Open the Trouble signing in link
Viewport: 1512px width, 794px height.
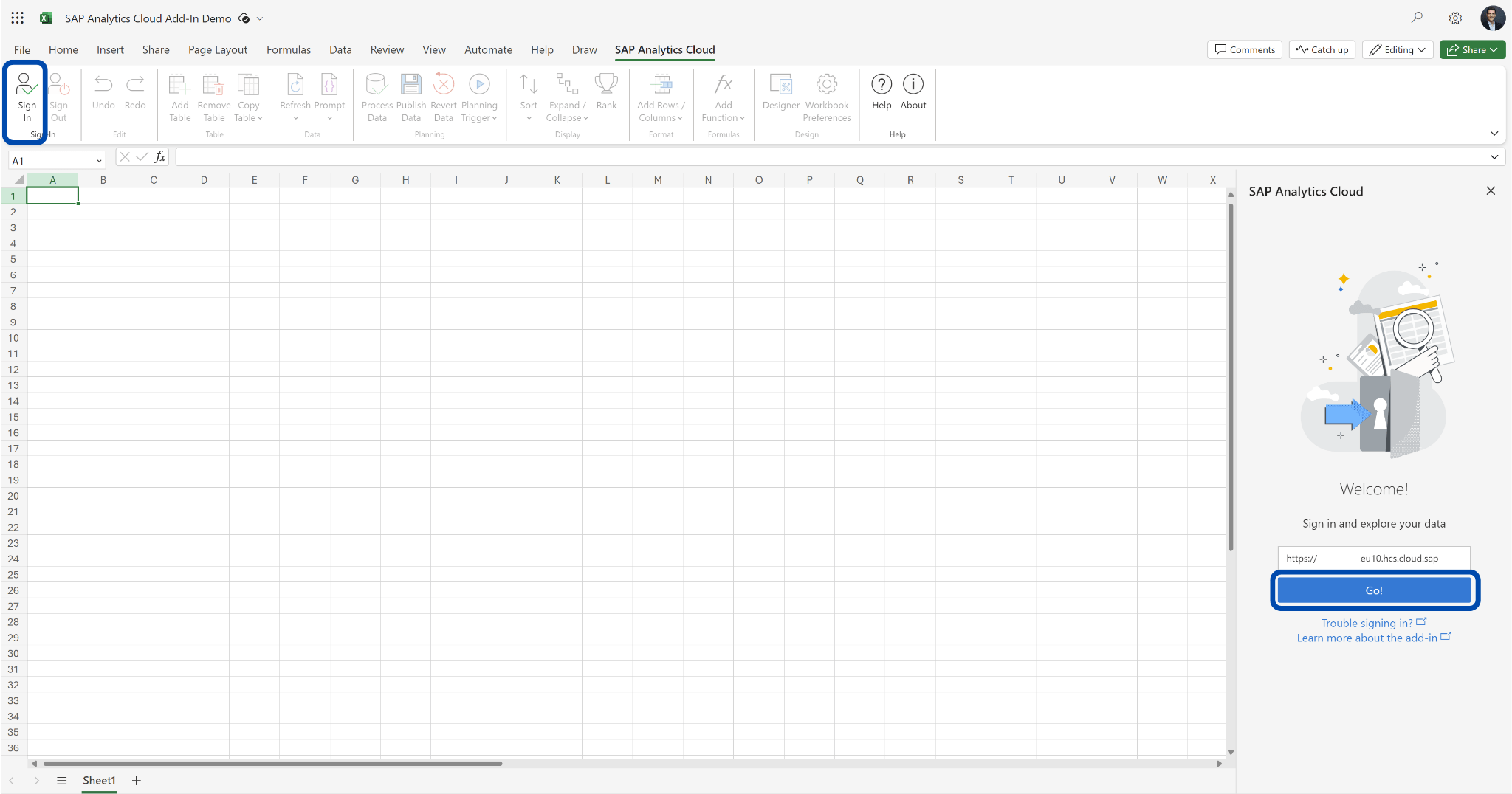pyautogui.click(x=1367, y=623)
